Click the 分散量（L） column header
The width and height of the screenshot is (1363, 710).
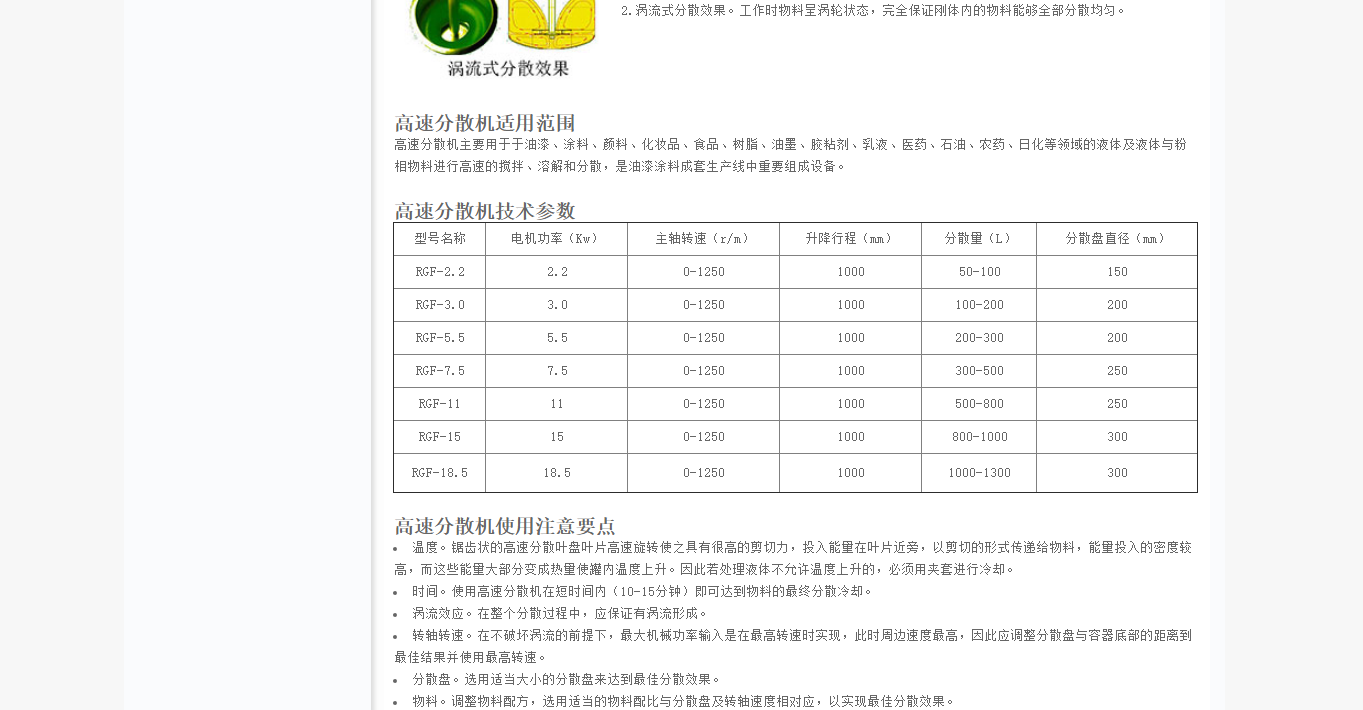click(979, 239)
